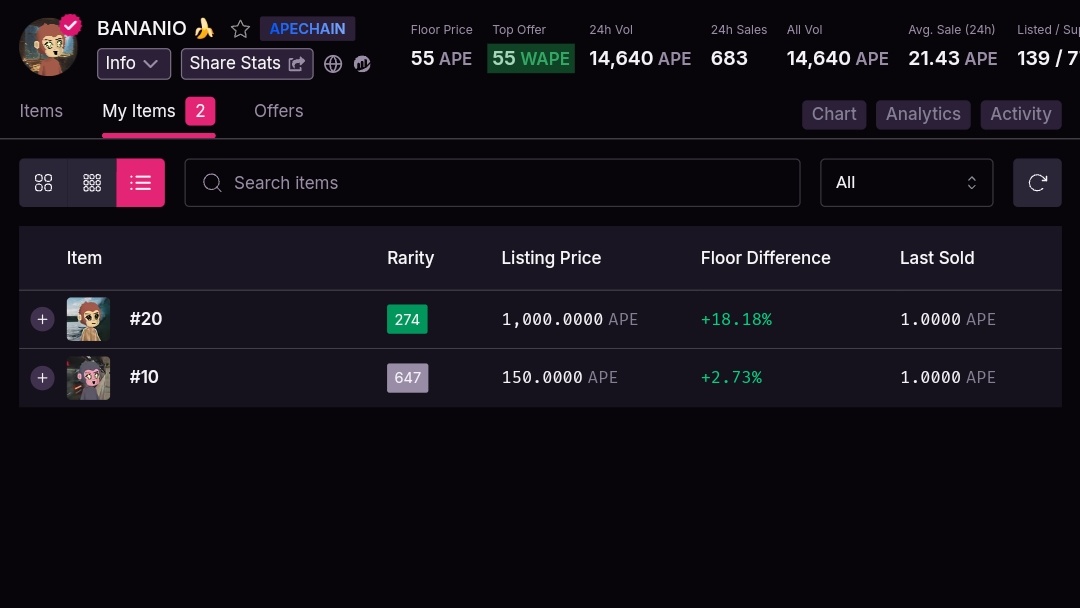The width and height of the screenshot is (1080, 608).
Task: Select the list view layout
Action: [x=141, y=182]
